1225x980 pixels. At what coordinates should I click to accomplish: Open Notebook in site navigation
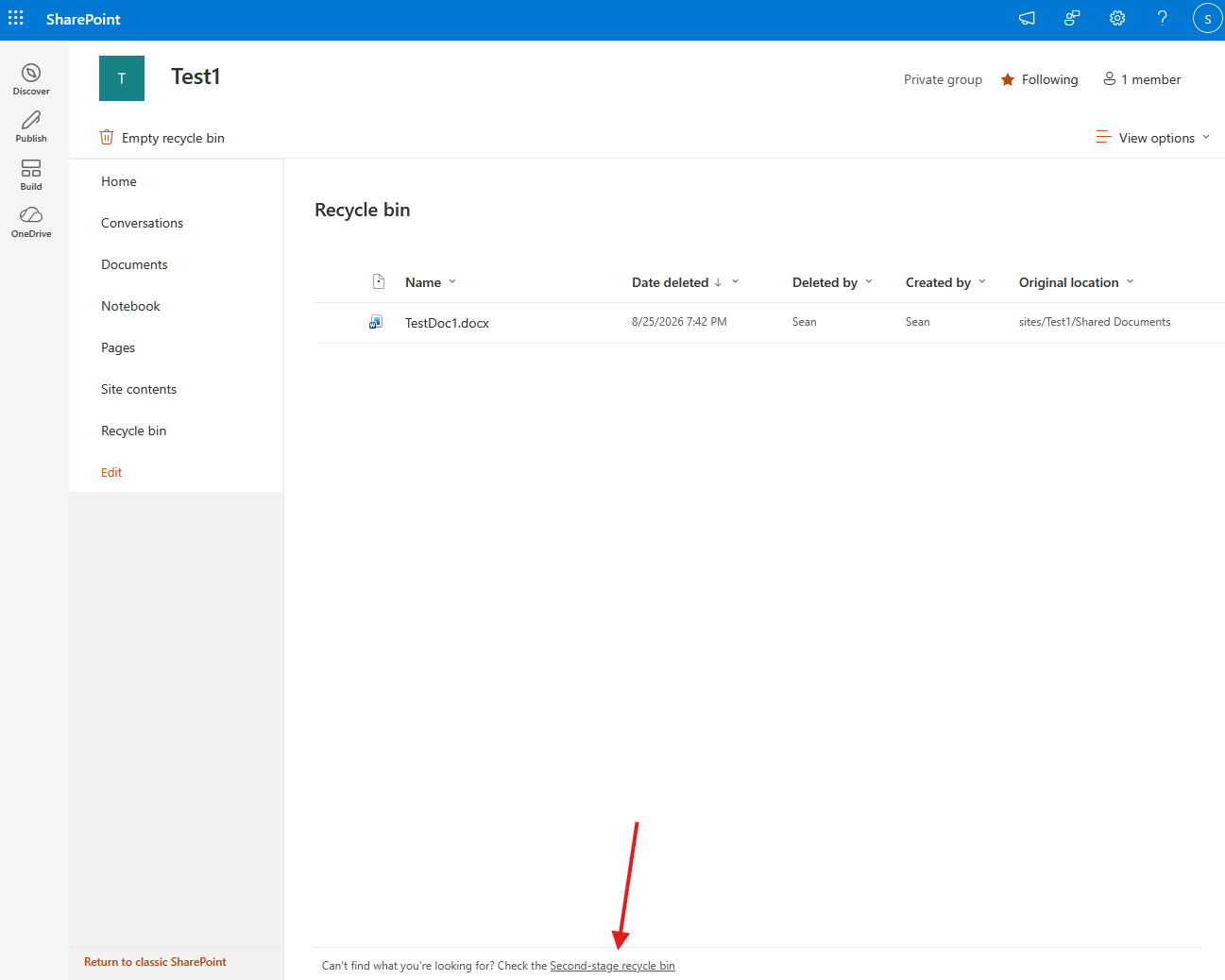pos(130,306)
